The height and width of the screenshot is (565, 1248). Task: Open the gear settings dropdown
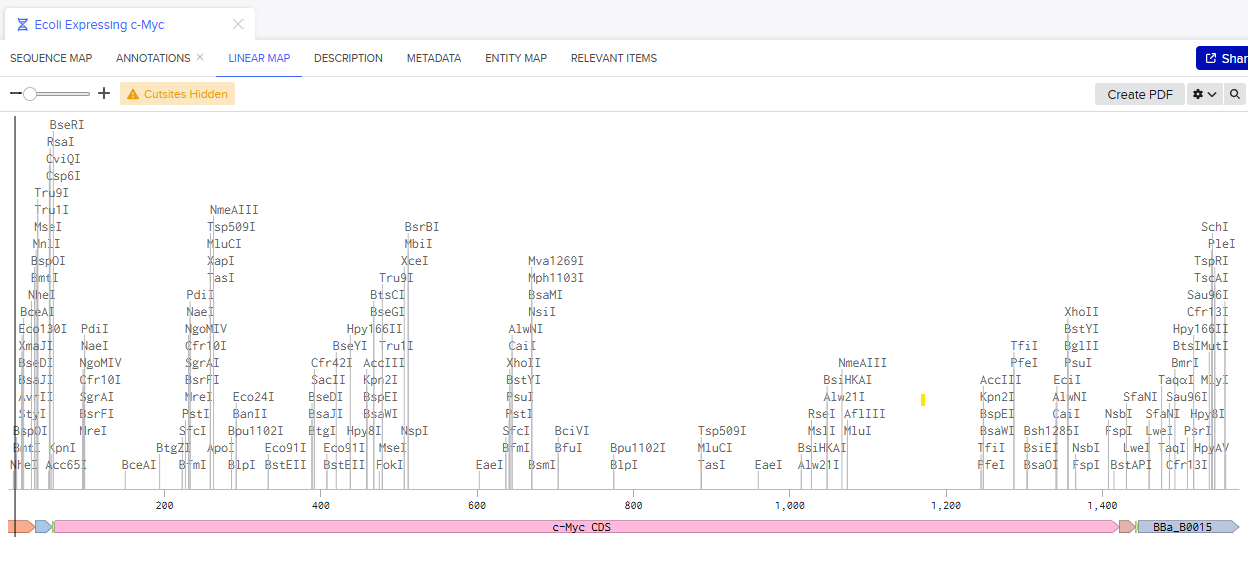pyautogui.click(x=1205, y=94)
